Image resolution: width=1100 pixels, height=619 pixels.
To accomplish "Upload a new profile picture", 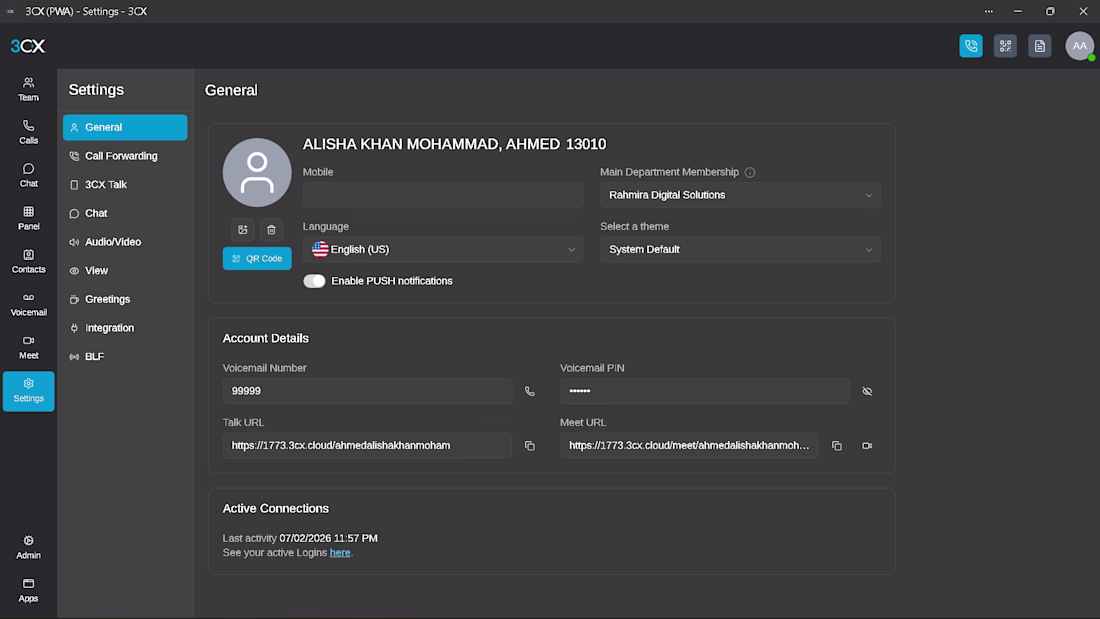I will pyautogui.click(x=243, y=229).
